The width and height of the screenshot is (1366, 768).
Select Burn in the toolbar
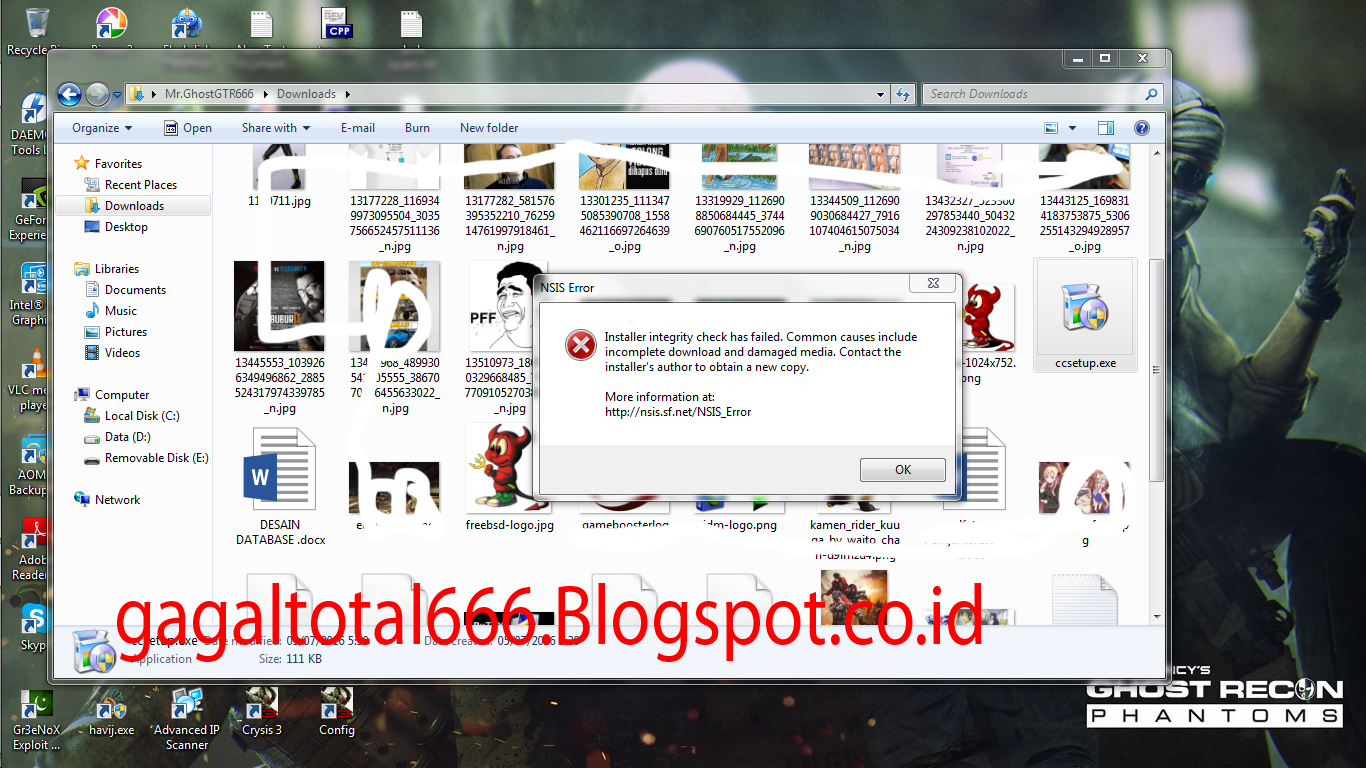(417, 128)
